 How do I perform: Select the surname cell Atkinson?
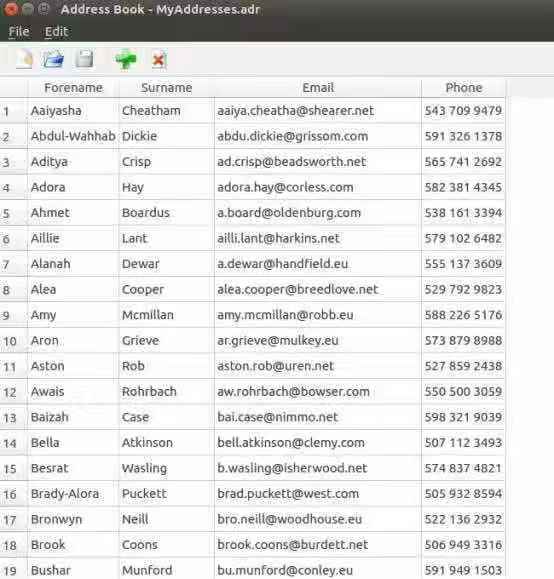167,442
